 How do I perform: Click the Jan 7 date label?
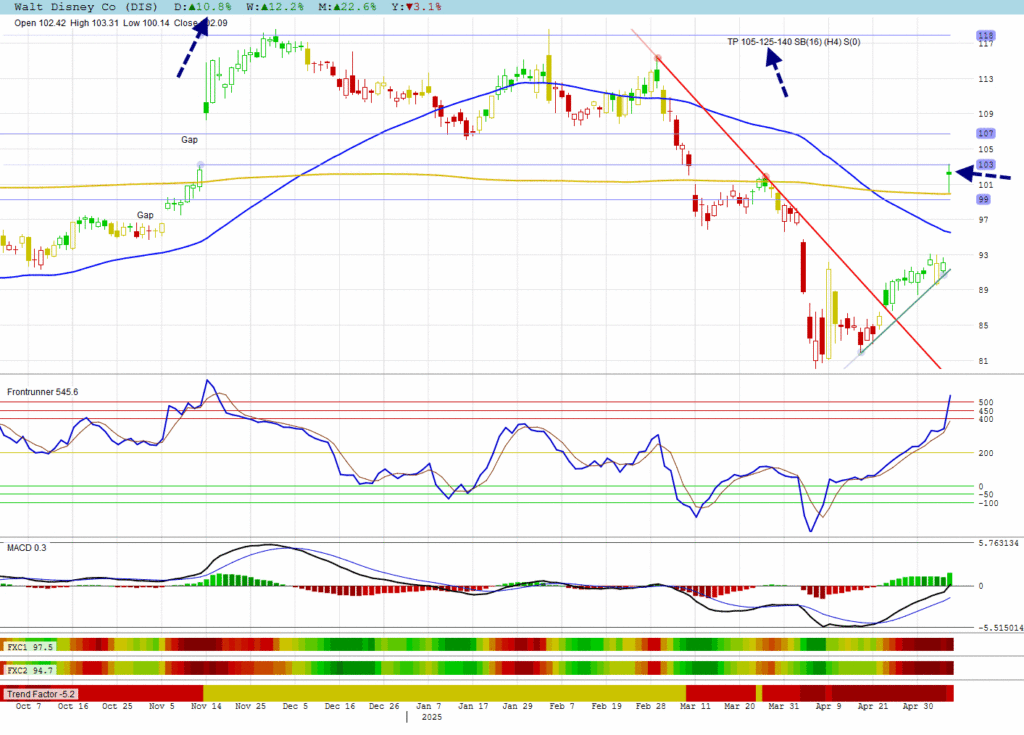(428, 706)
